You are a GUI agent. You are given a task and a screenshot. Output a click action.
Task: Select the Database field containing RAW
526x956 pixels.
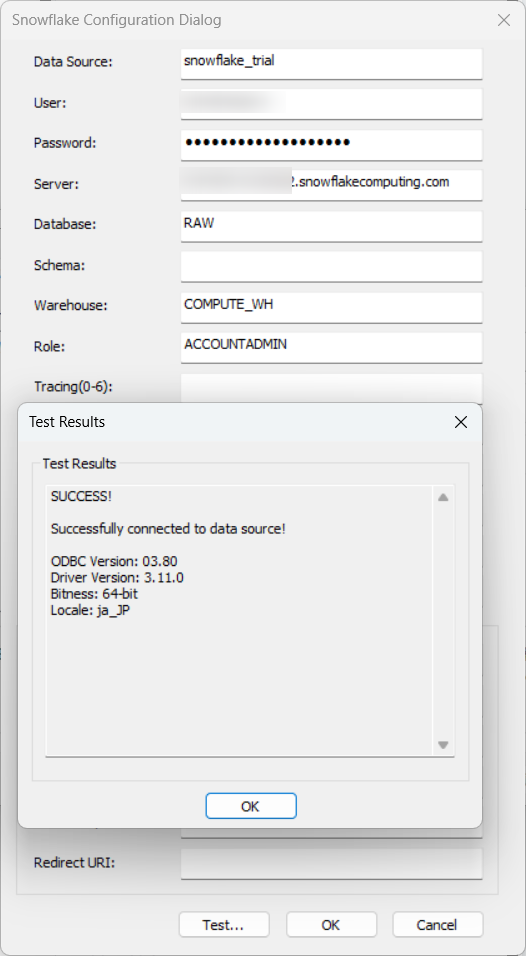(332, 226)
